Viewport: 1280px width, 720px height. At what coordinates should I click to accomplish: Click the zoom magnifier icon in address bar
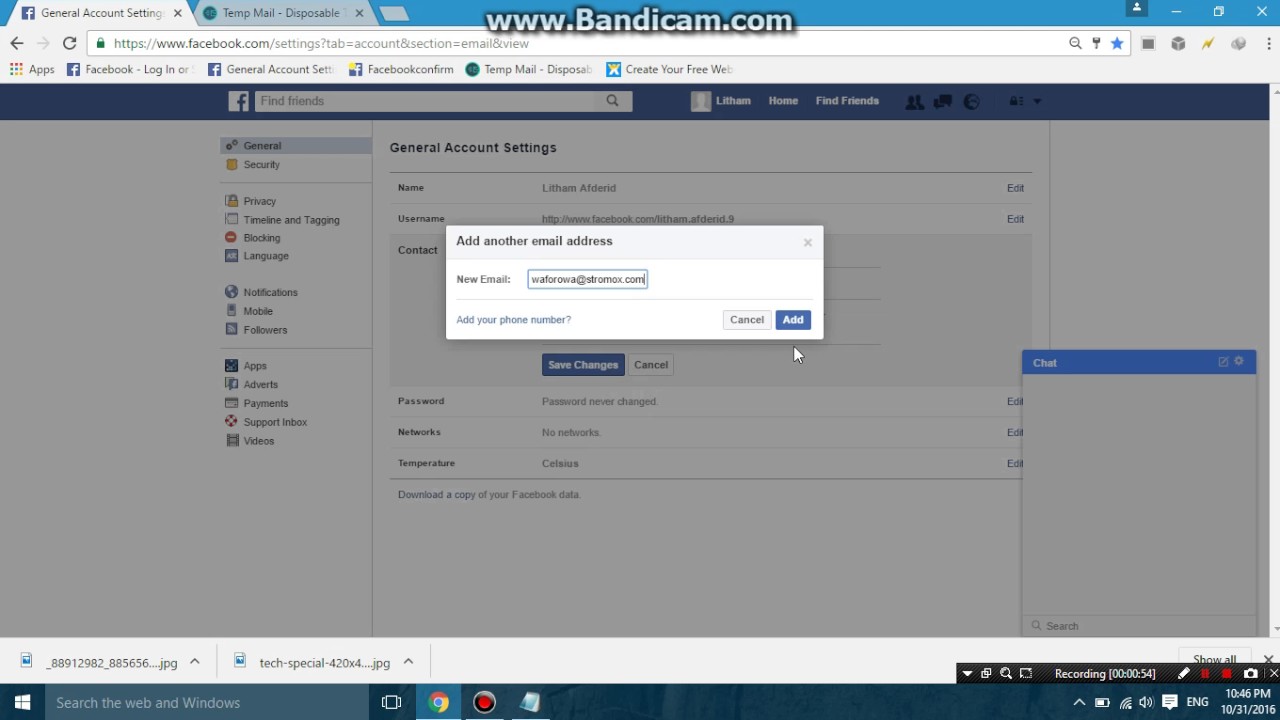tap(1075, 43)
